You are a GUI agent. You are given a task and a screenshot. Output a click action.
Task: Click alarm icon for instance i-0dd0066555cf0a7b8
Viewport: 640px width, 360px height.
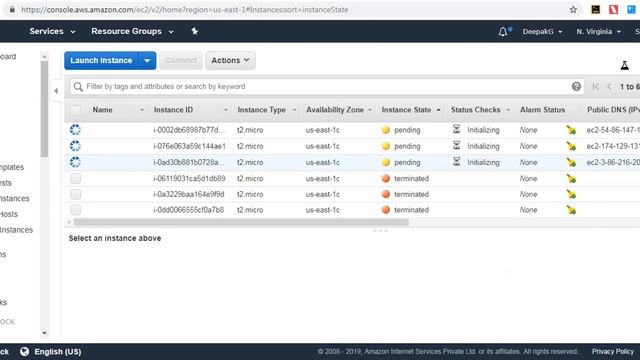tap(571, 210)
